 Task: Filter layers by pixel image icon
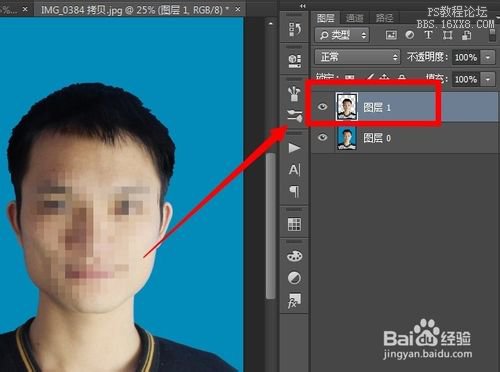[x=391, y=35]
